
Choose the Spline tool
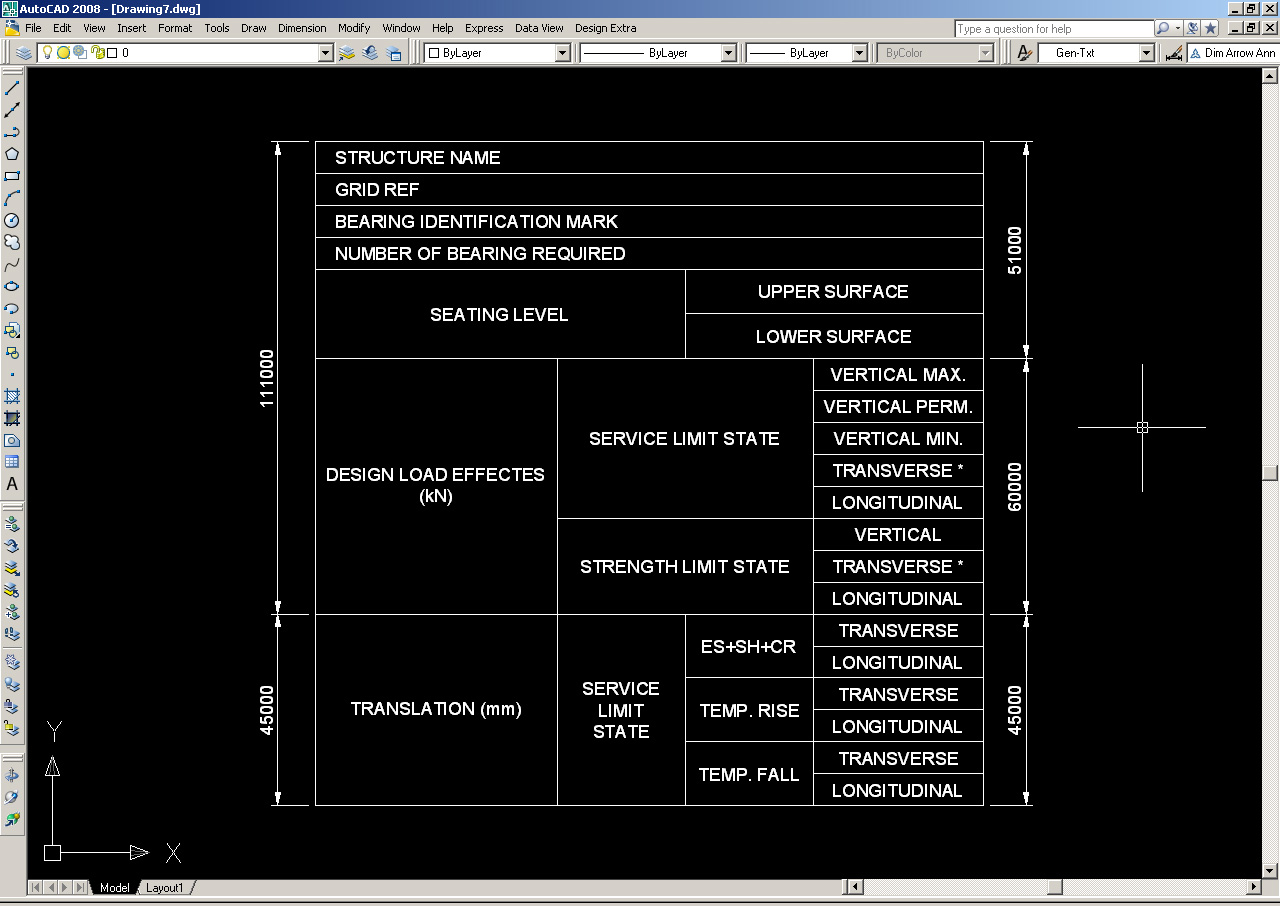(x=13, y=264)
